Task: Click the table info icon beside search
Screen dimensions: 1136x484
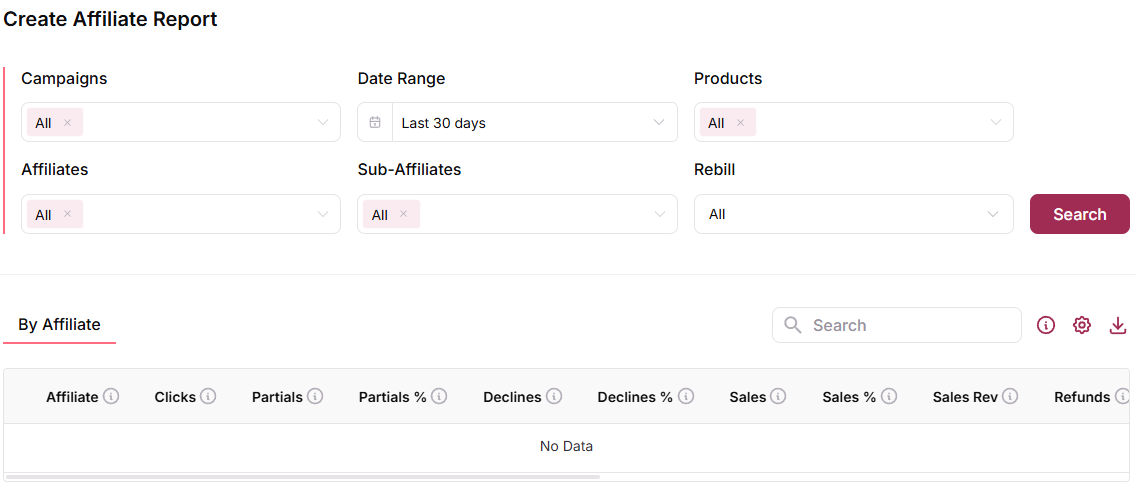Action: click(x=1045, y=325)
